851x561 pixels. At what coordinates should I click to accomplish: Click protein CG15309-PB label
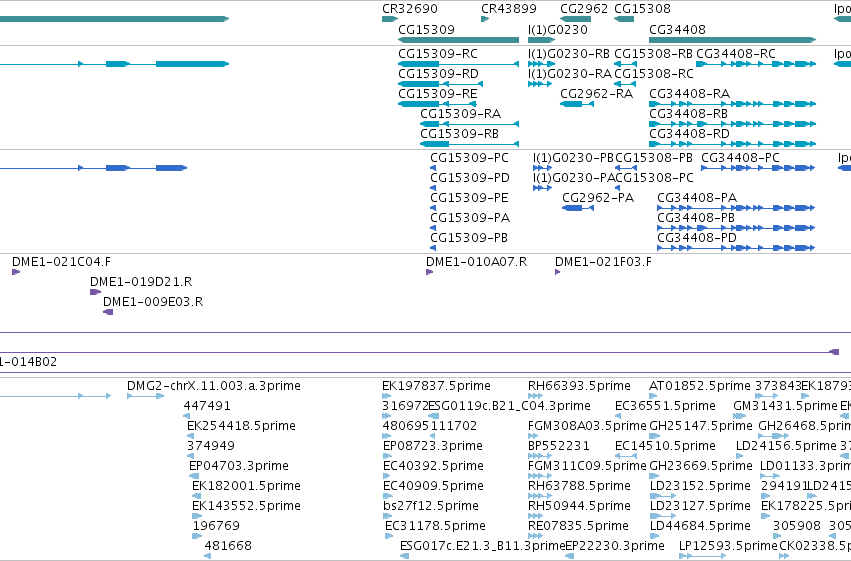point(469,238)
